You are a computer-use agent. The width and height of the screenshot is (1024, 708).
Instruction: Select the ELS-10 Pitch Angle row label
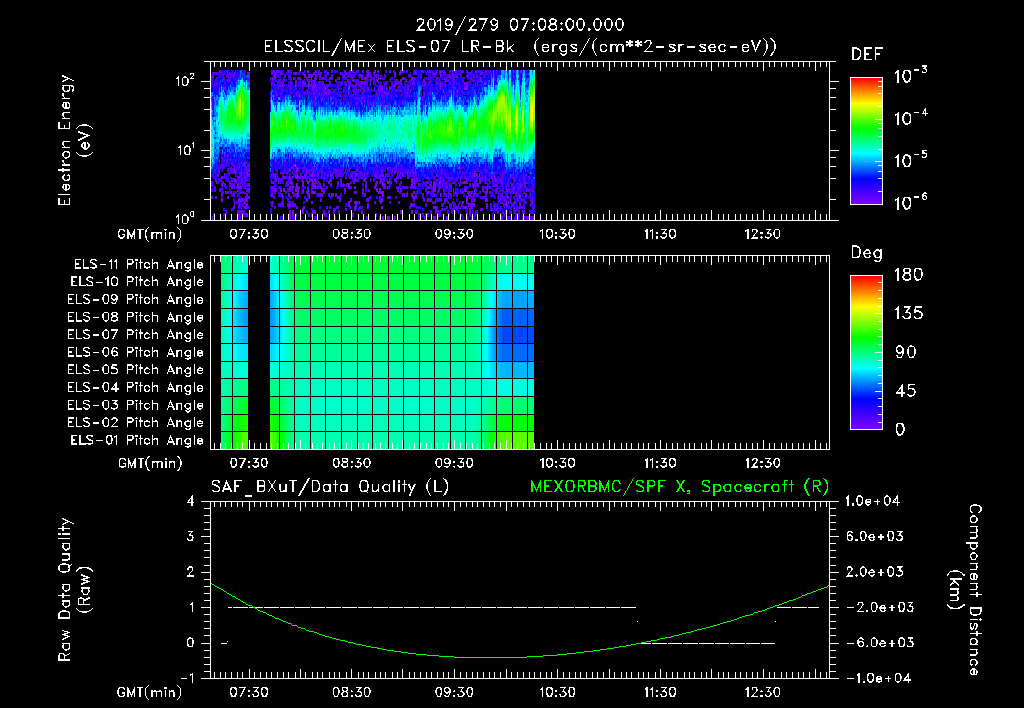pyautogui.click(x=136, y=282)
